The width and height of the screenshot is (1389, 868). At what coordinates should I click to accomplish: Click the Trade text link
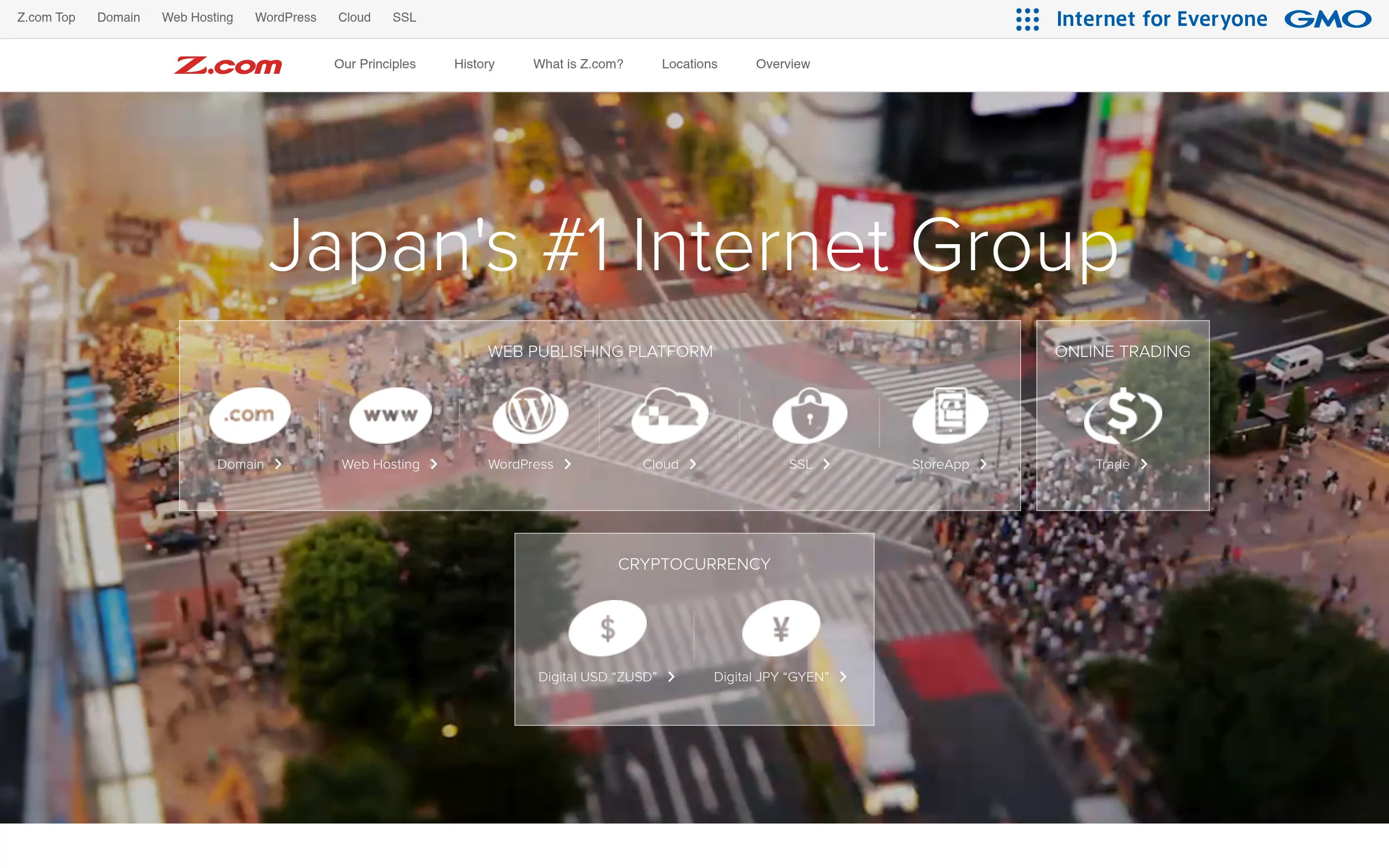[x=1112, y=464]
